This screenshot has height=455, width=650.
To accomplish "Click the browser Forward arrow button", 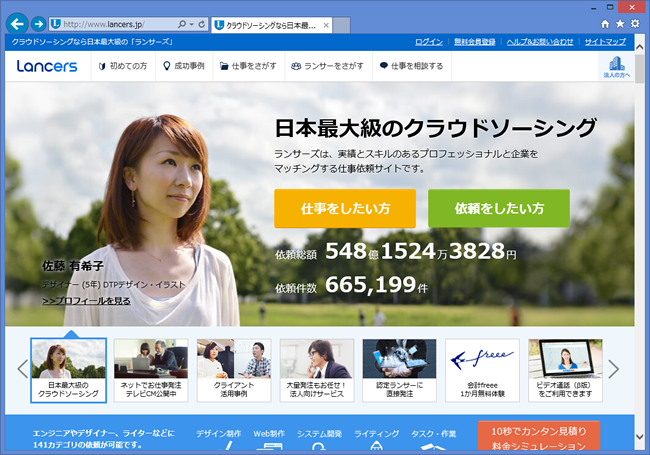I will coord(37,23).
